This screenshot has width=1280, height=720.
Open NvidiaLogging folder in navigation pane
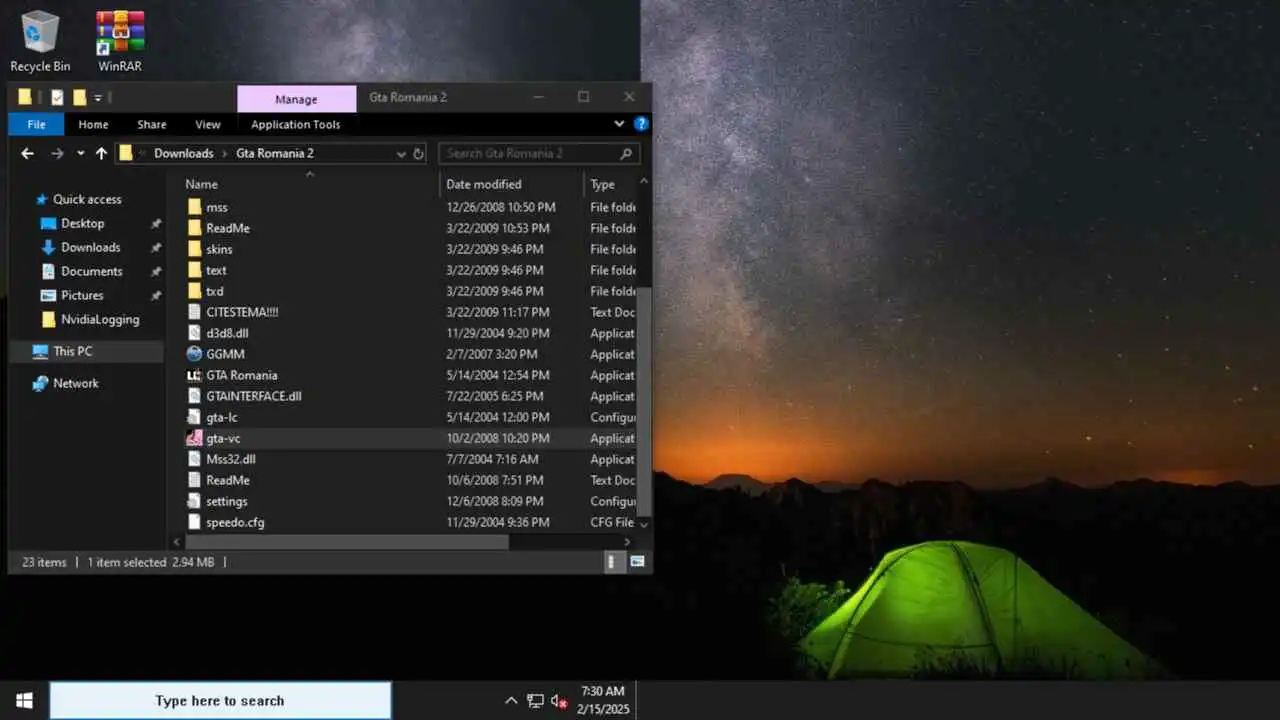coord(100,319)
